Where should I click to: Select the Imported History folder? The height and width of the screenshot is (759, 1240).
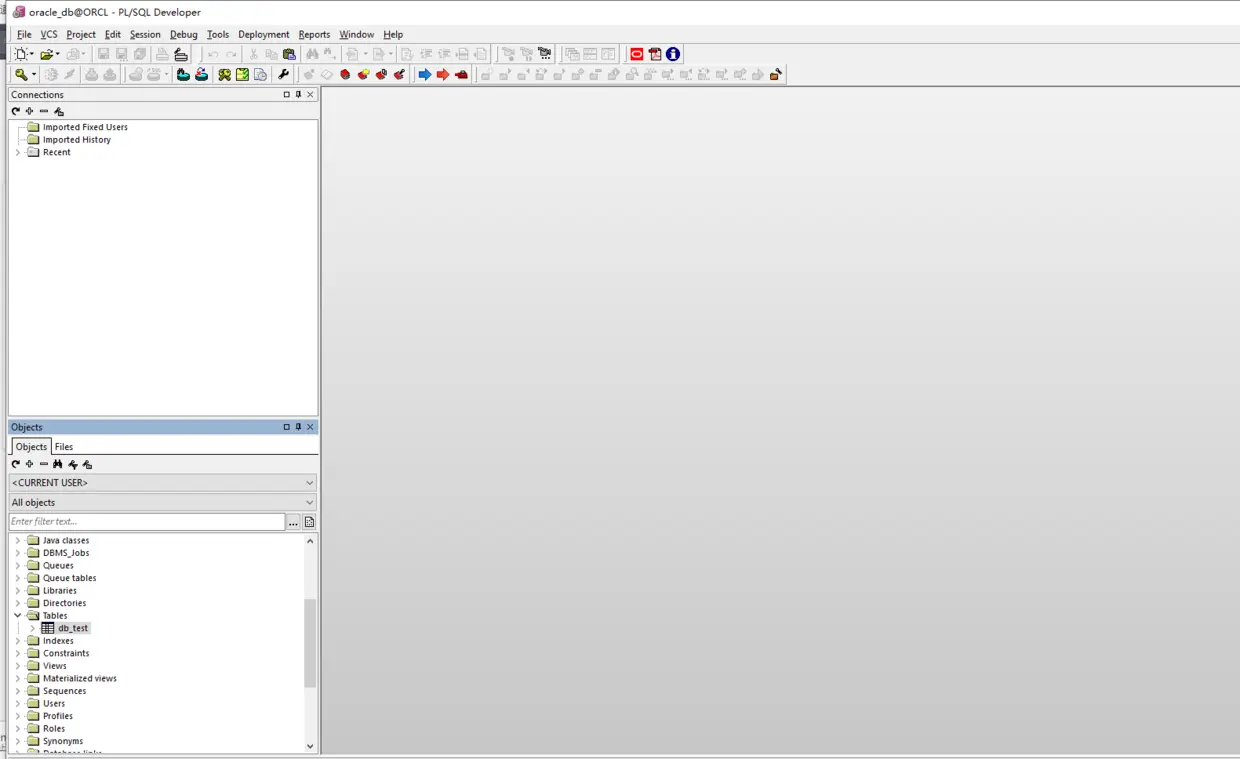[x=77, y=140]
